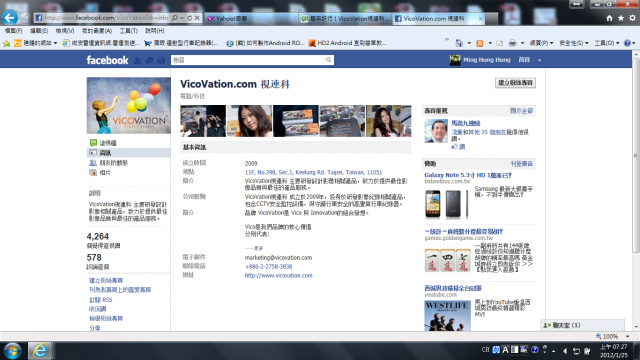
Task: Open the Tools (T) menu
Action: pyautogui.click(x=128, y=31)
